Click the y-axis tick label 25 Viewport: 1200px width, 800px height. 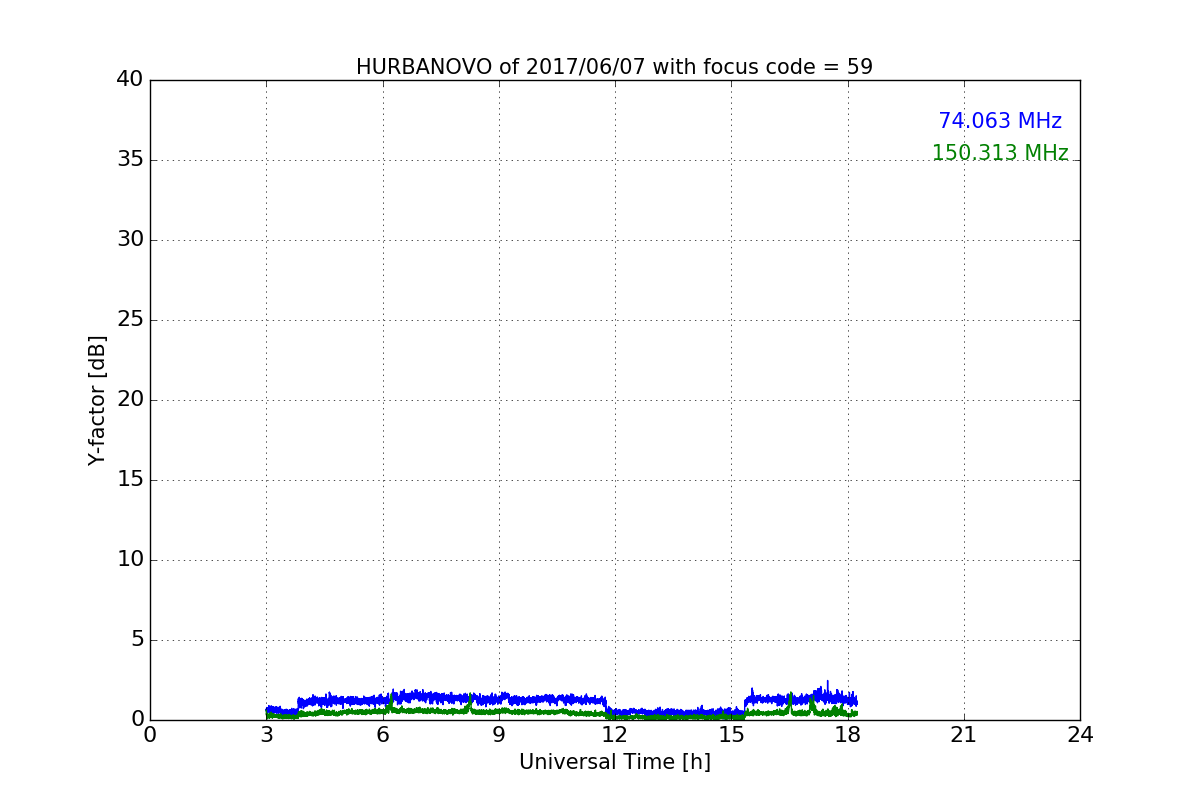tap(130, 320)
